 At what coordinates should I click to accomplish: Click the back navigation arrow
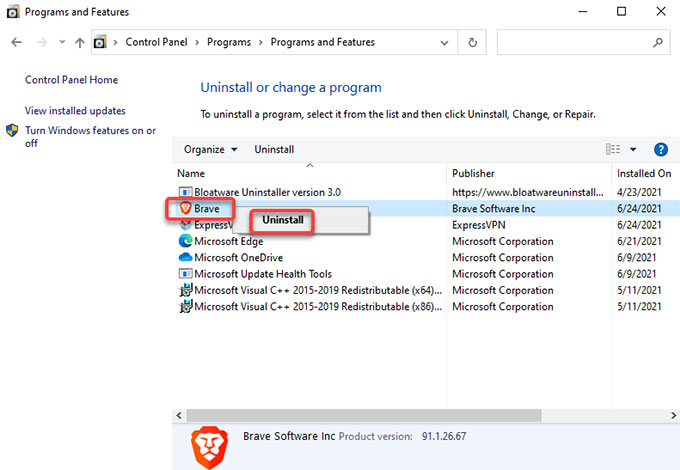click(x=16, y=42)
